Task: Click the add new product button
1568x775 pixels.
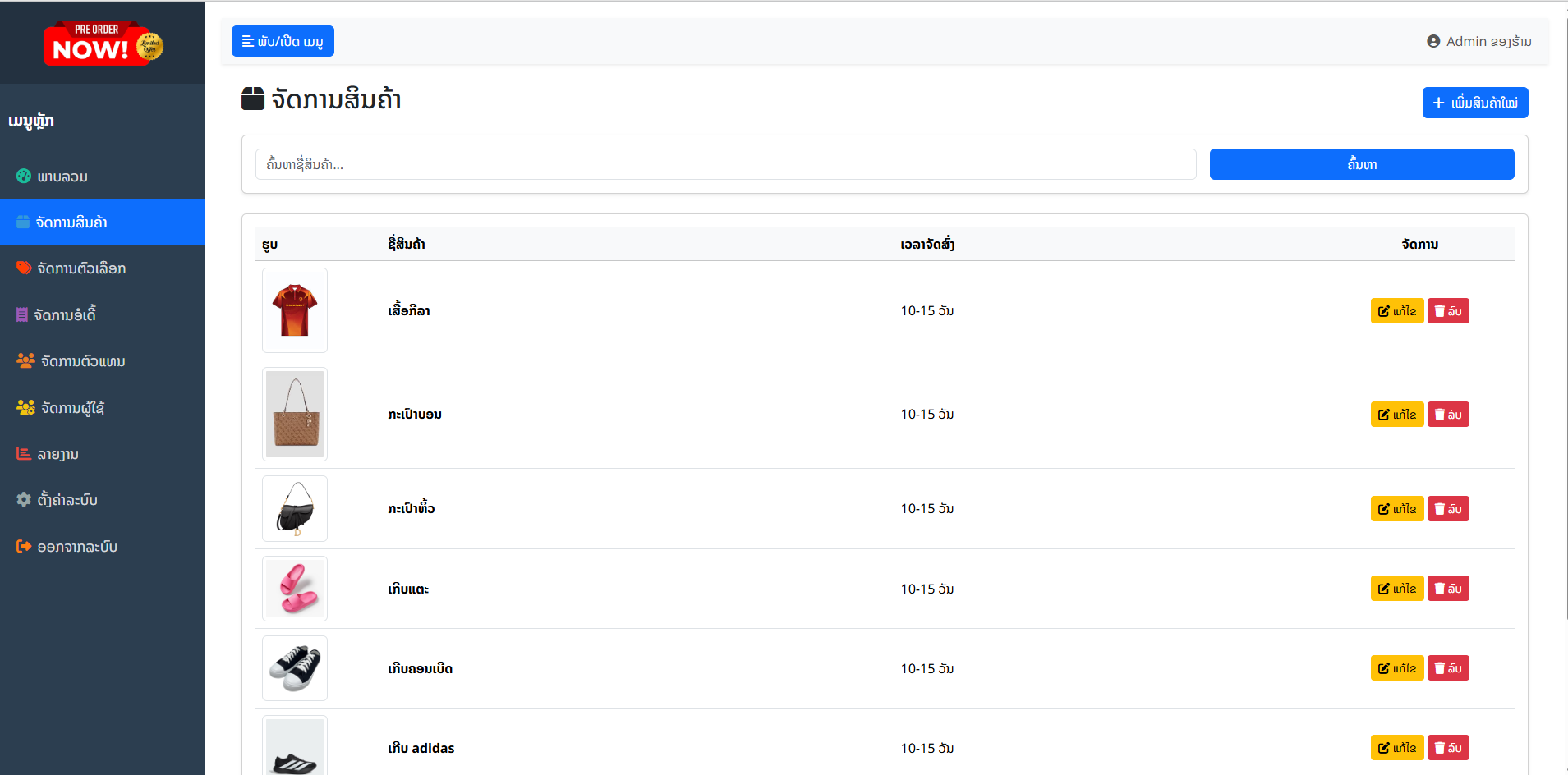Action: (x=1474, y=103)
